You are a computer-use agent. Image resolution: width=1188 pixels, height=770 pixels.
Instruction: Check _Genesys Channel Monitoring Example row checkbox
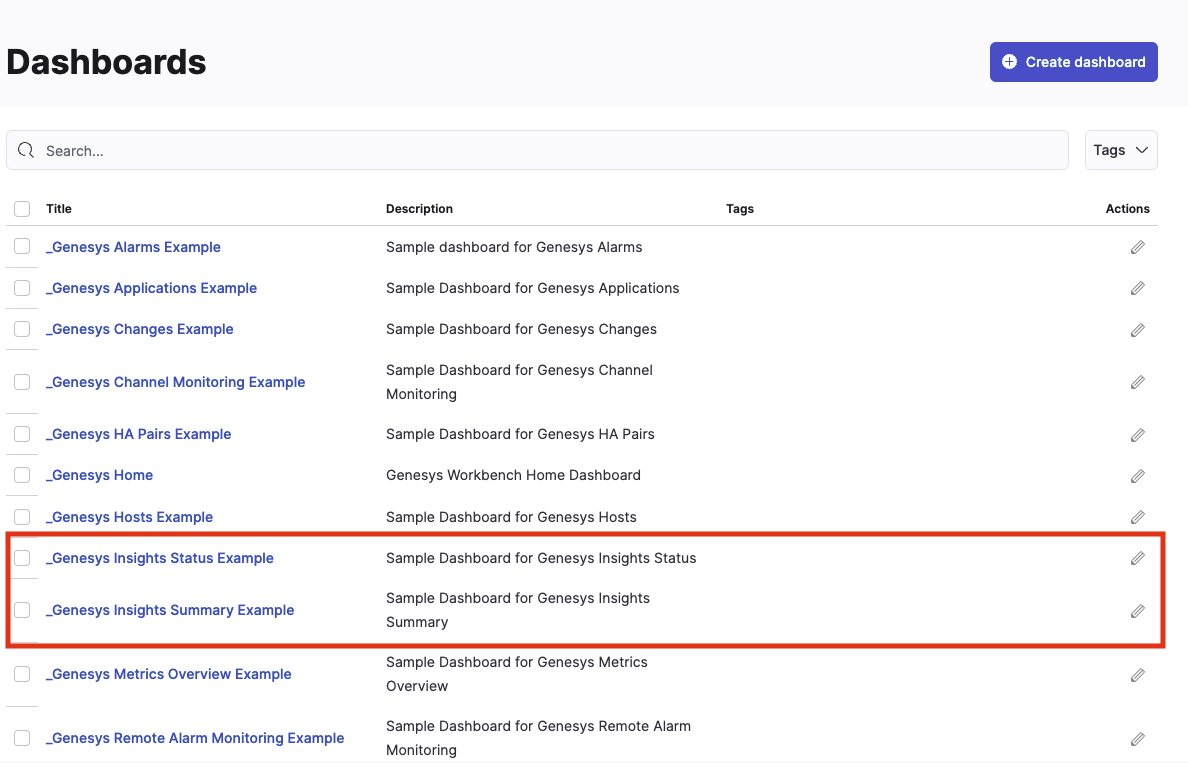point(22,382)
